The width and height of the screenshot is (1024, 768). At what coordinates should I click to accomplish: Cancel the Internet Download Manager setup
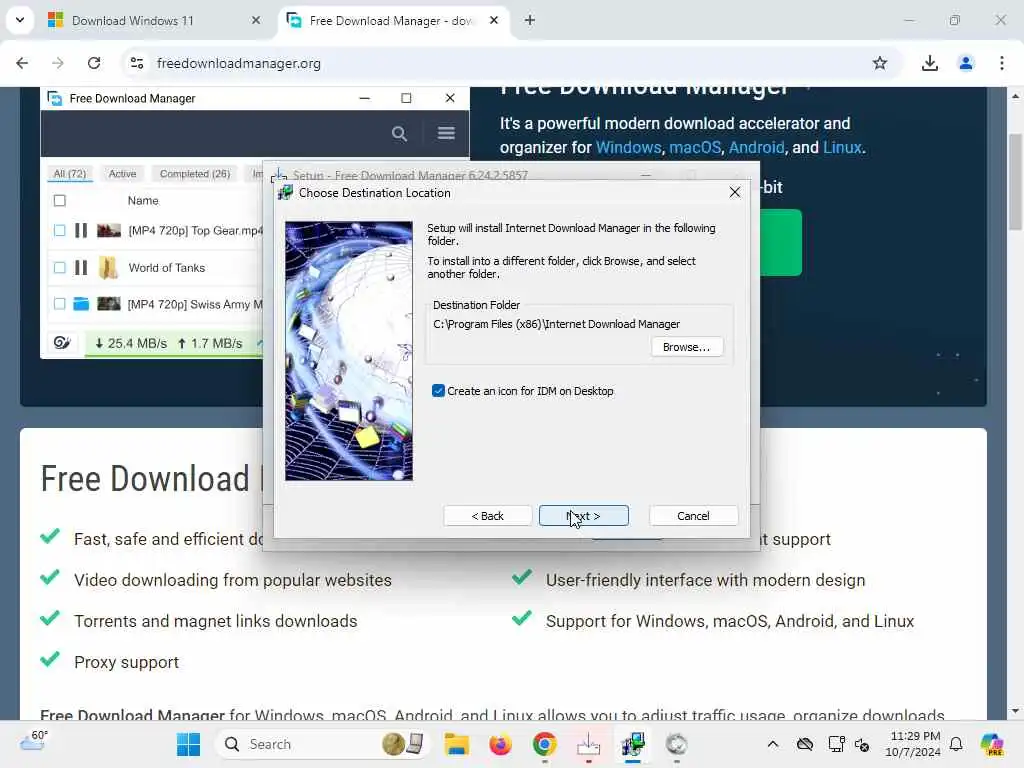click(x=693, y=515)
